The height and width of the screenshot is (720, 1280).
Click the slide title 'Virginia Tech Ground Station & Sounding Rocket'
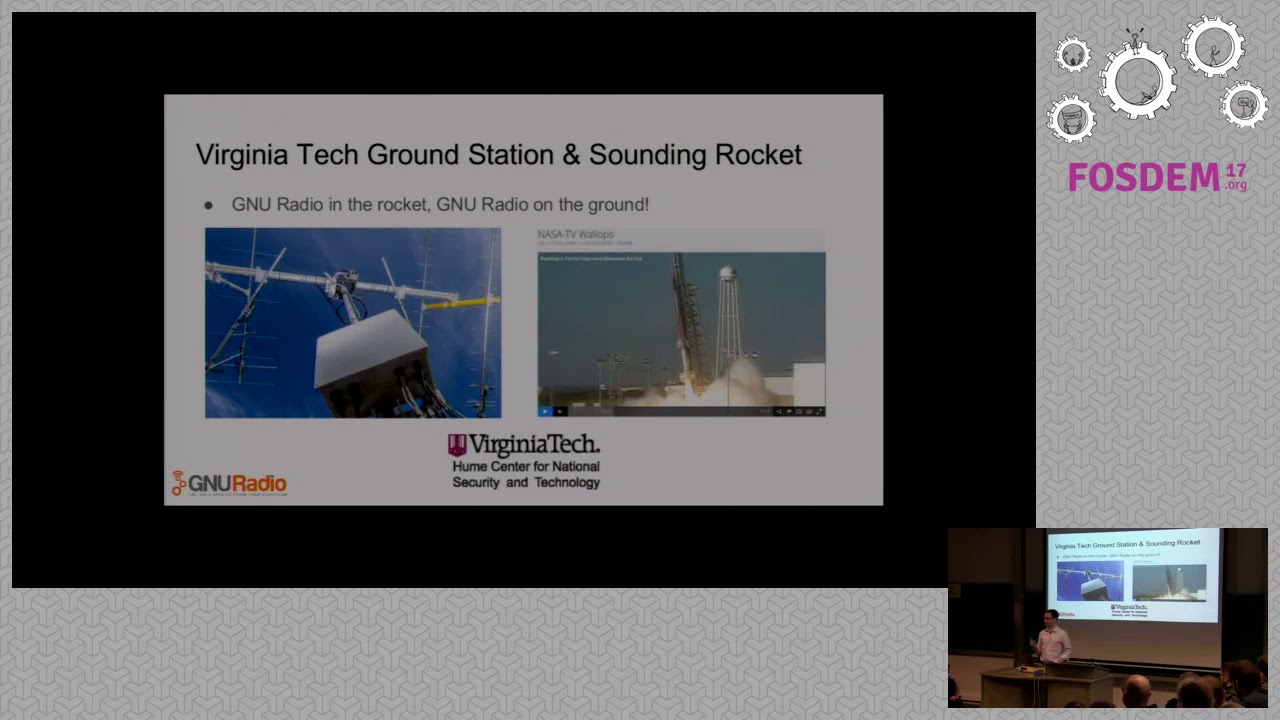point(498,155)
